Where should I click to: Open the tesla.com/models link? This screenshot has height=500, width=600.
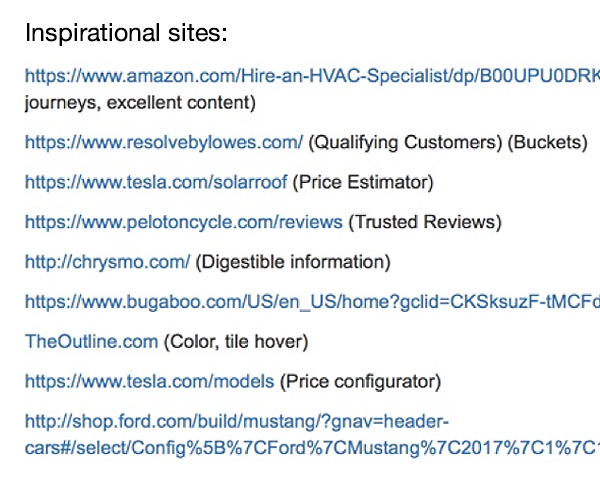(x=150, y=381)
